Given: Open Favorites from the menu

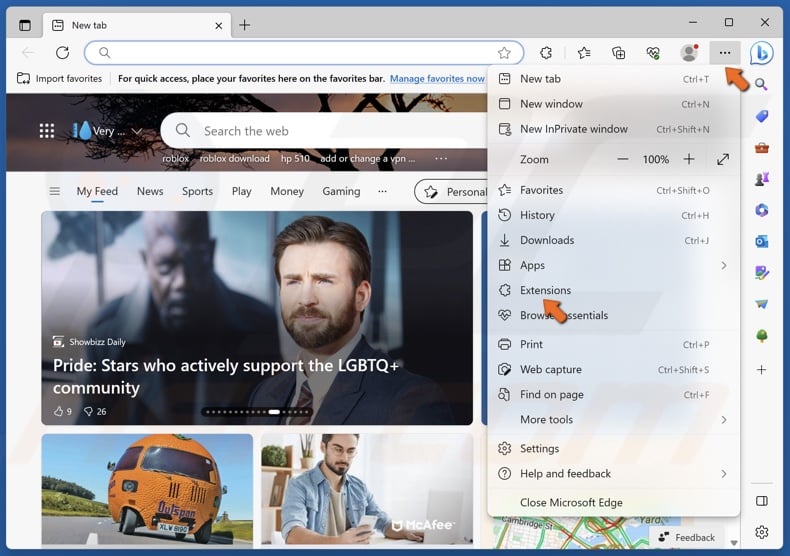Looking at the screenshot, I should (x=614, y=190).
